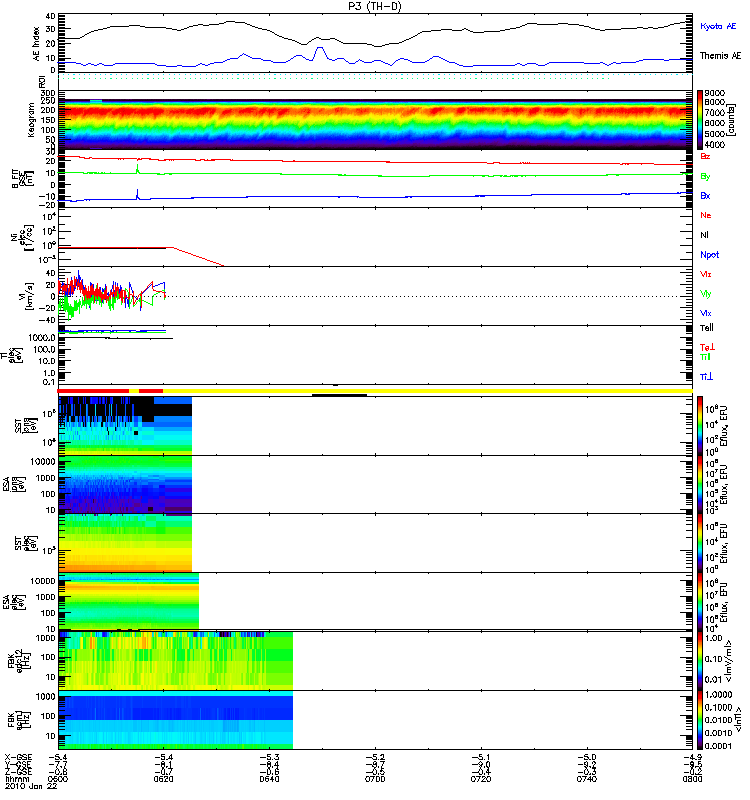
Task: Click the 0700 time tick label
Action: pos(375,779)
